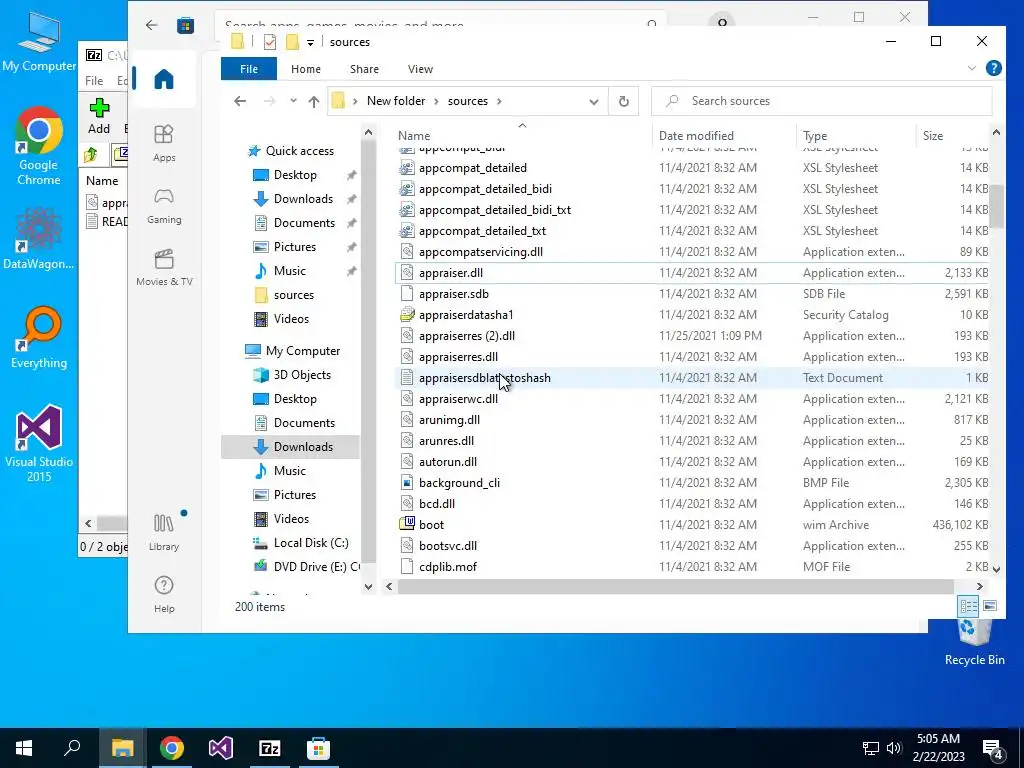
Task: Open Apps section in Microsoft Store
Action: [164, 143]
